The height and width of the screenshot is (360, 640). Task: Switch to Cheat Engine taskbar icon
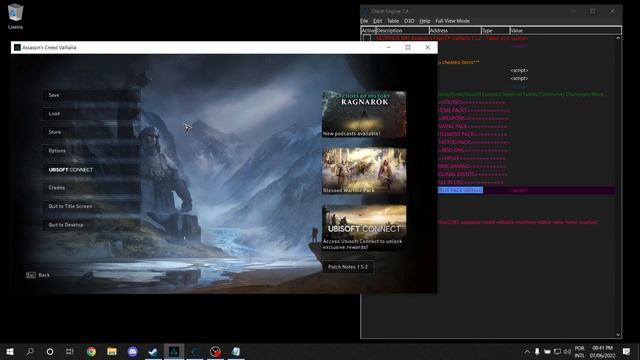[195, 351]
